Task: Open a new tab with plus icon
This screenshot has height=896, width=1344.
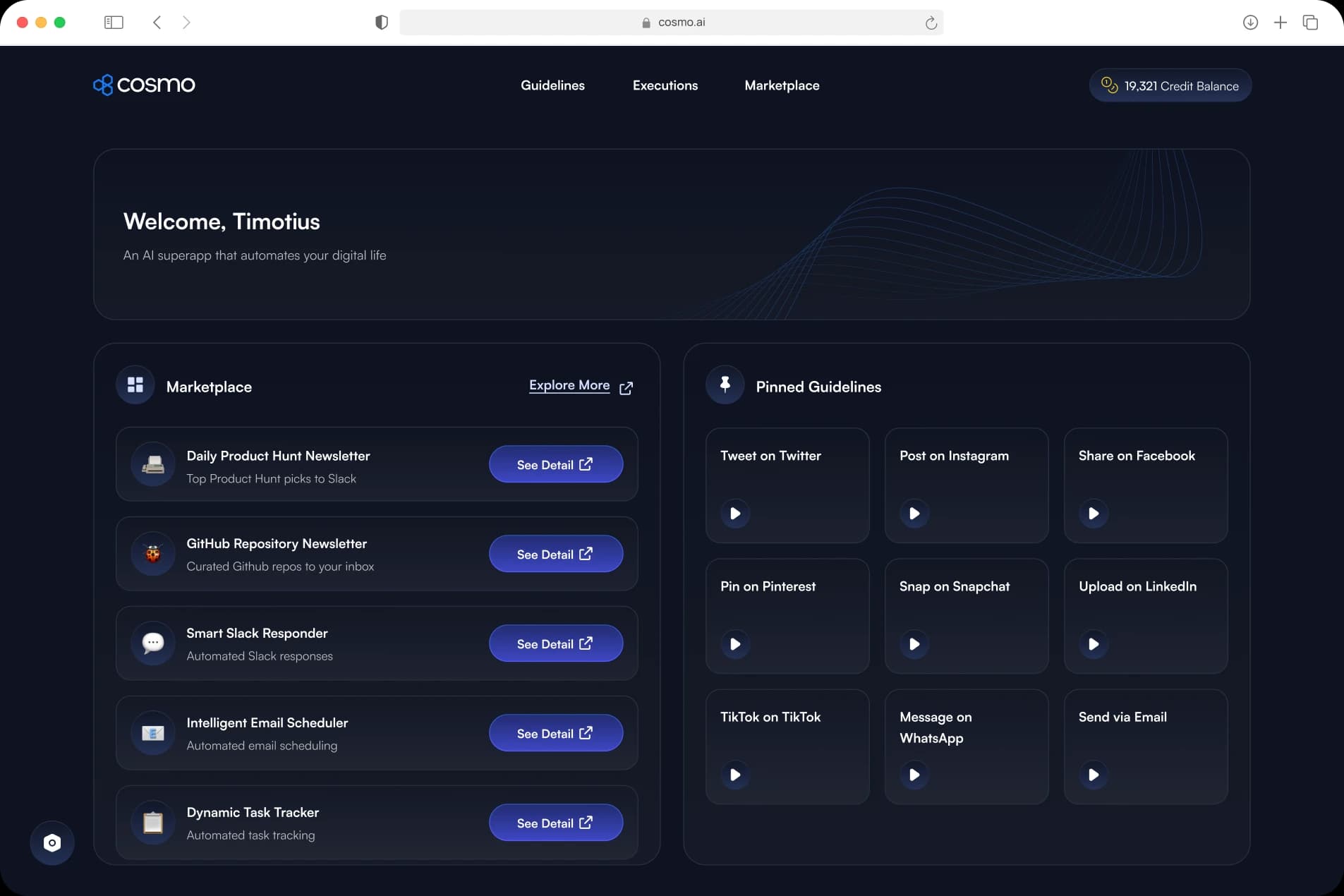Action: [1280, 23]
